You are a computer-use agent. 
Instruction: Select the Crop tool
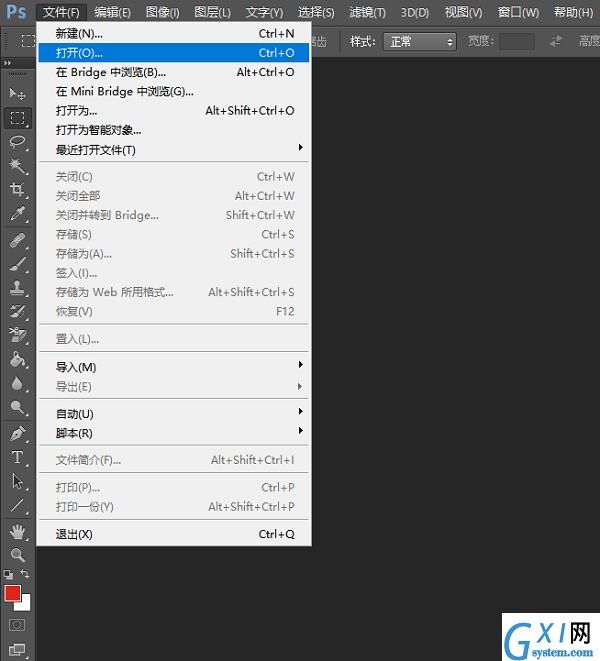point(17,189)
